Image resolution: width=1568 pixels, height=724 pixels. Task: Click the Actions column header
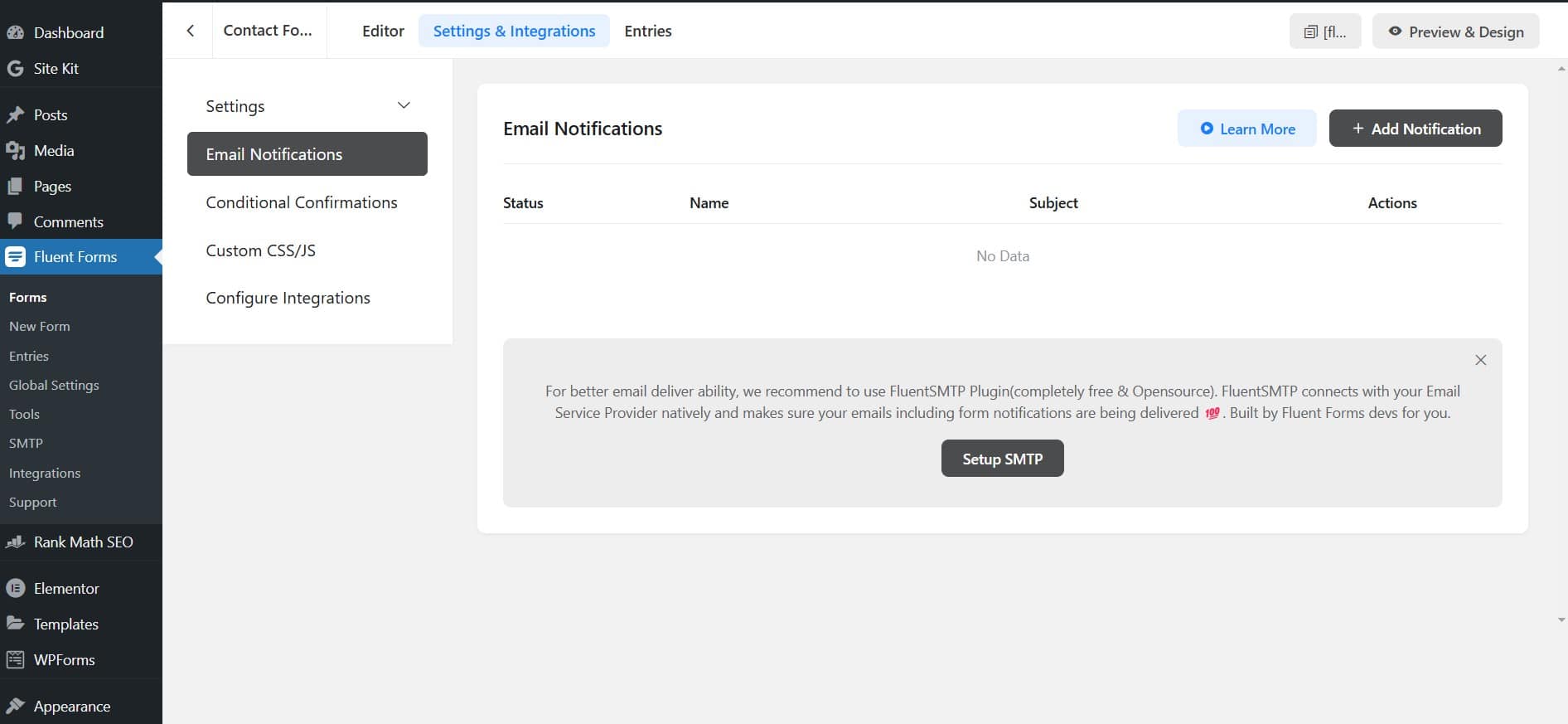point(1392,202)
